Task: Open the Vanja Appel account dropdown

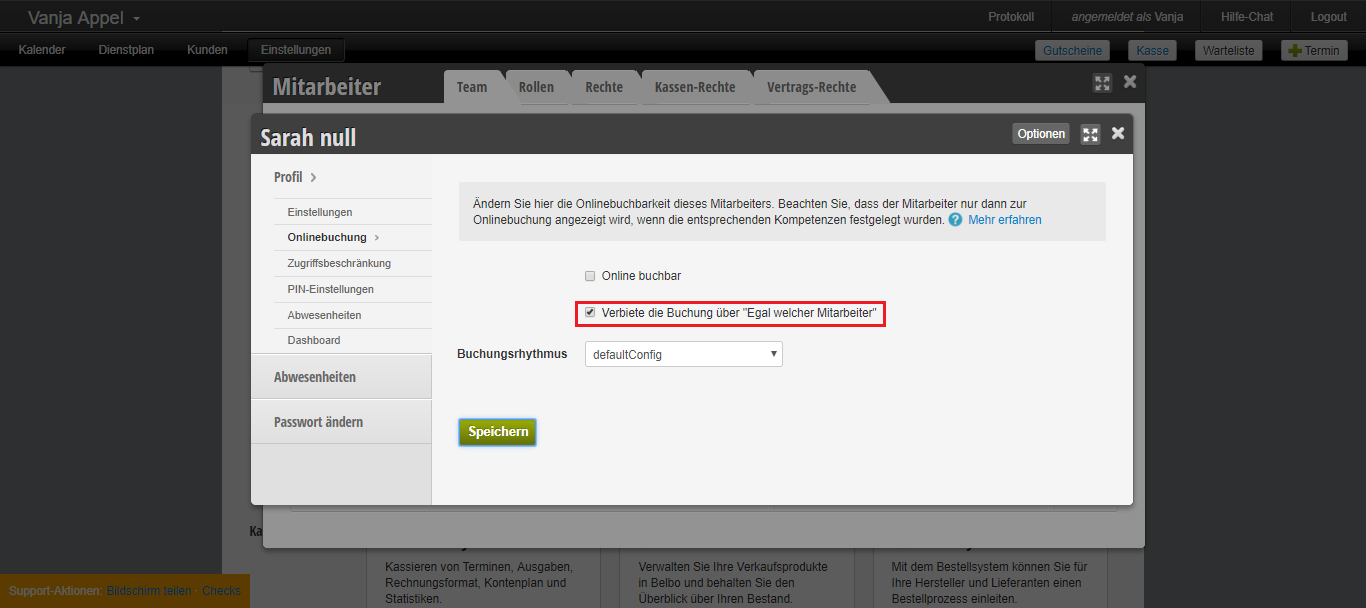Action: click(84, 18)
